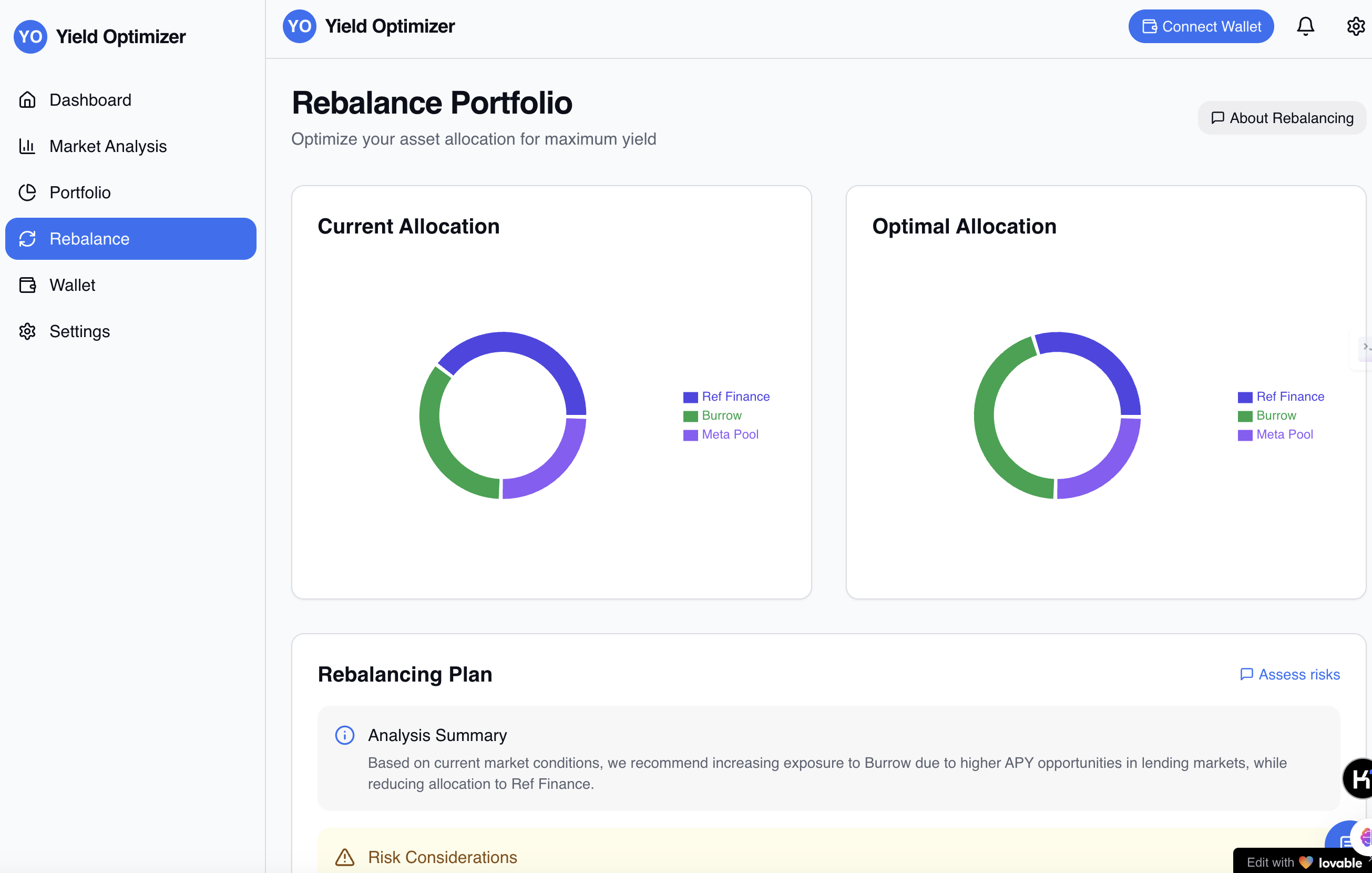Click the YO logo in sidebar

[30, 36]
